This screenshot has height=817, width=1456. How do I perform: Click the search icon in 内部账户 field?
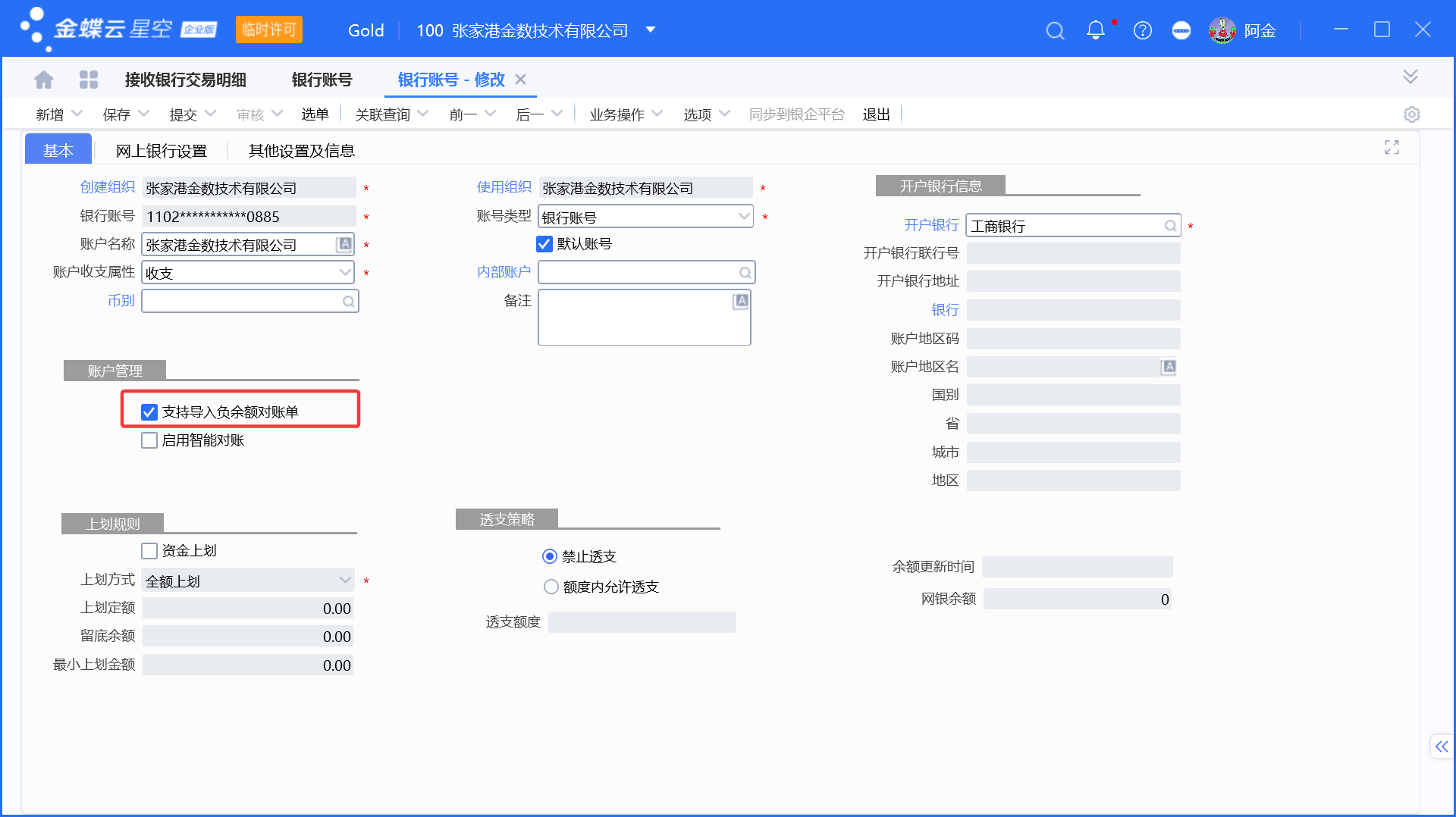tap(745, 273)
